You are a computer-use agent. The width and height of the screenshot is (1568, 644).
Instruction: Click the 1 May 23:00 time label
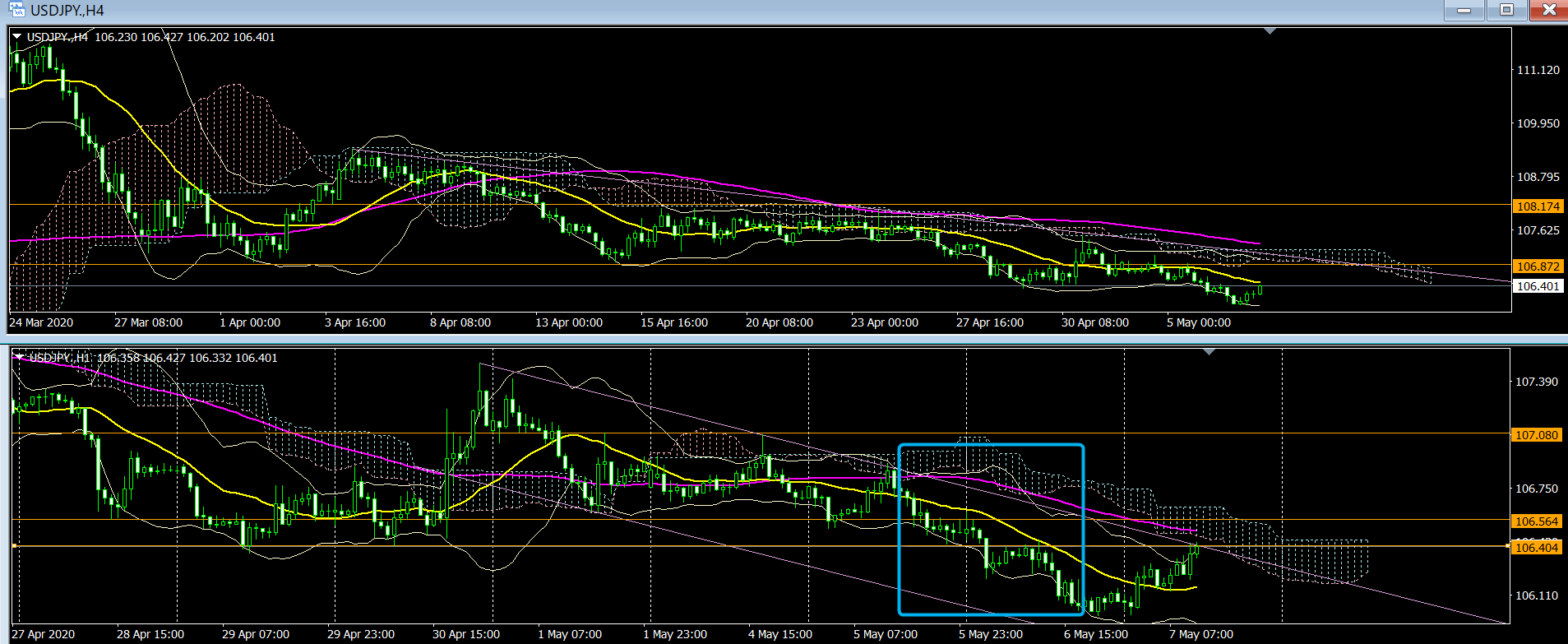pyautogui.click(x=675, y=634)
